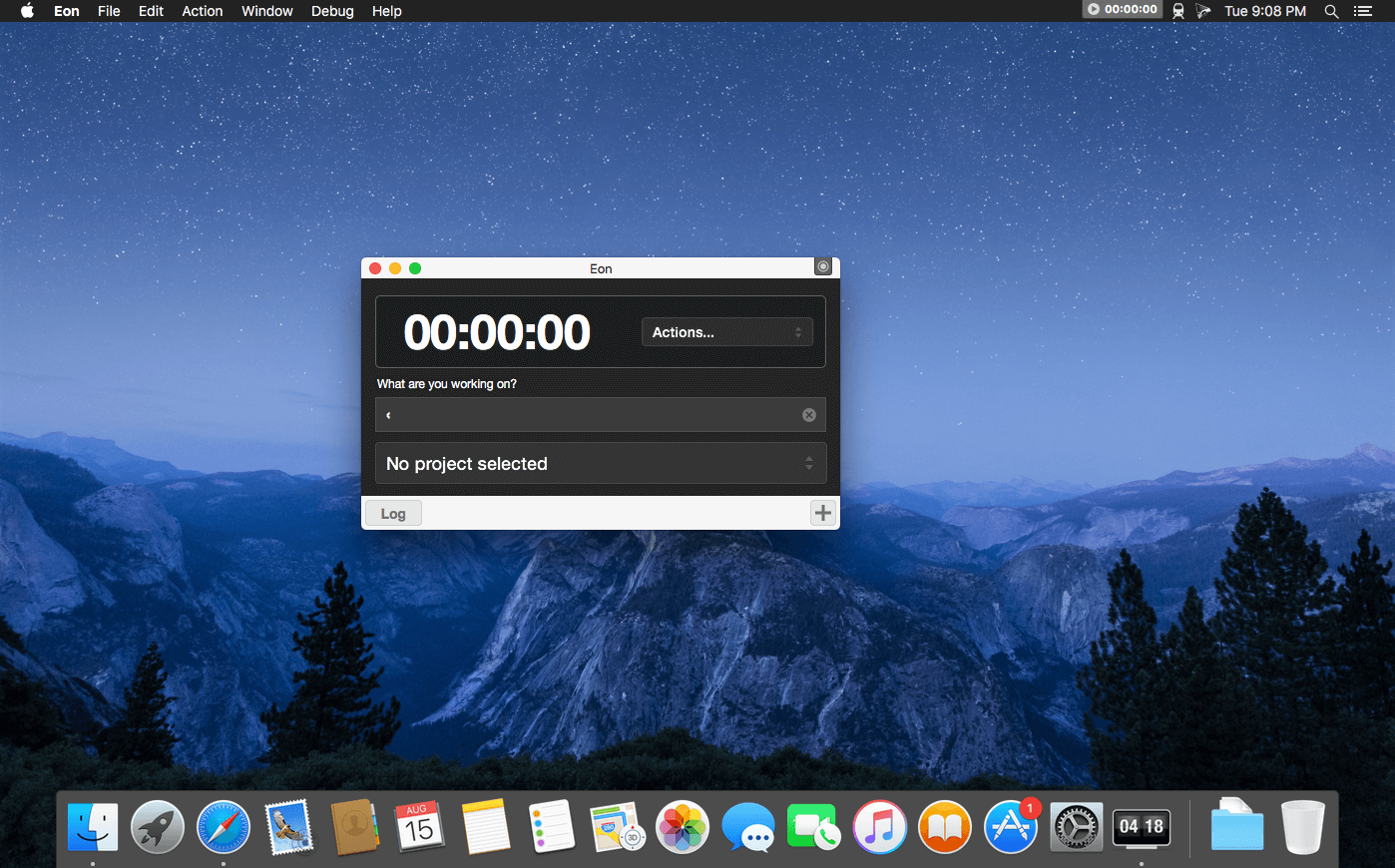Click the Tue 9:08 PM clock
1395x868 pixels.
1264,11
